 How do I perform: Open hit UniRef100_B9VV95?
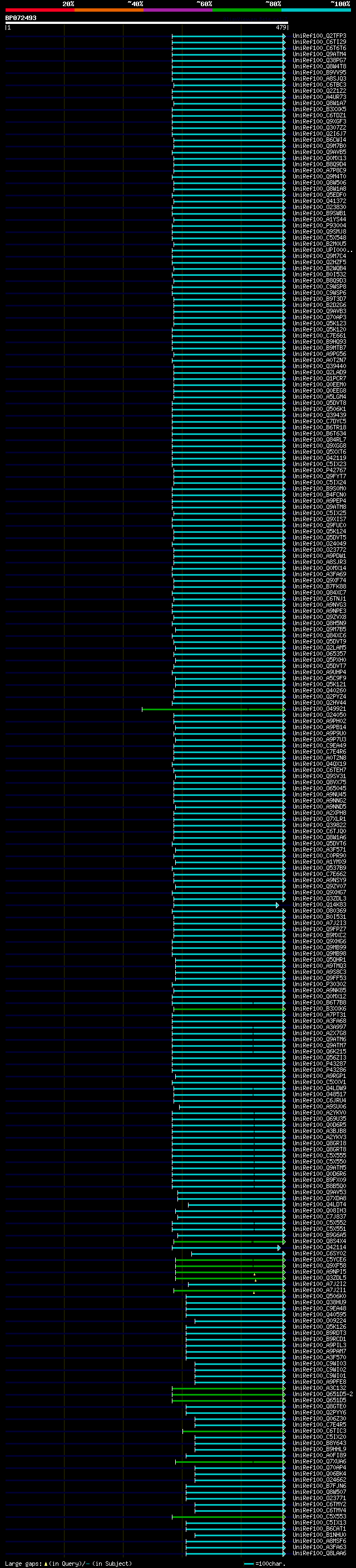[x=319, y=72]
